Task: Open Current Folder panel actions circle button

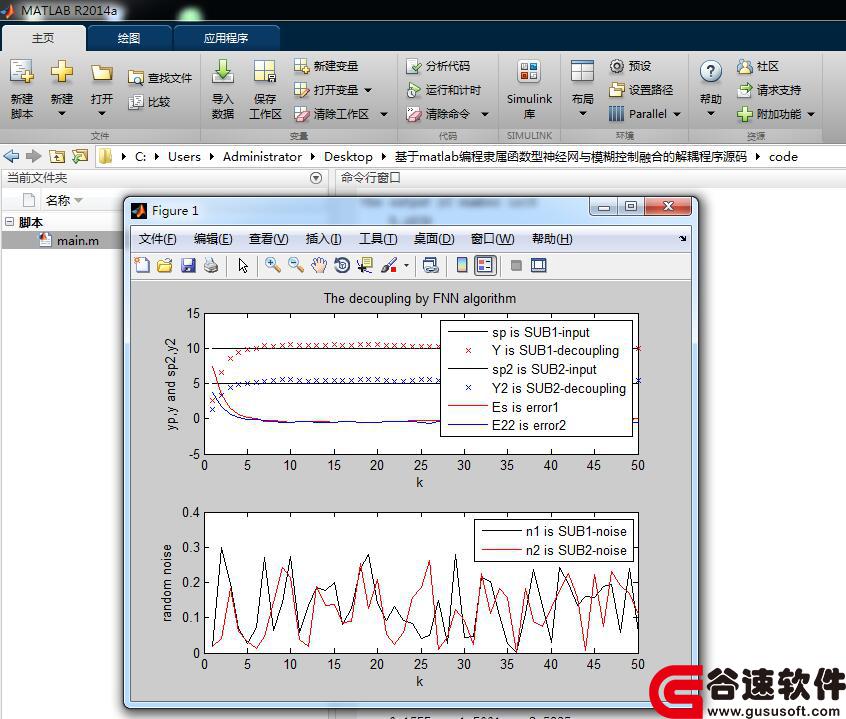Action: 316,178
